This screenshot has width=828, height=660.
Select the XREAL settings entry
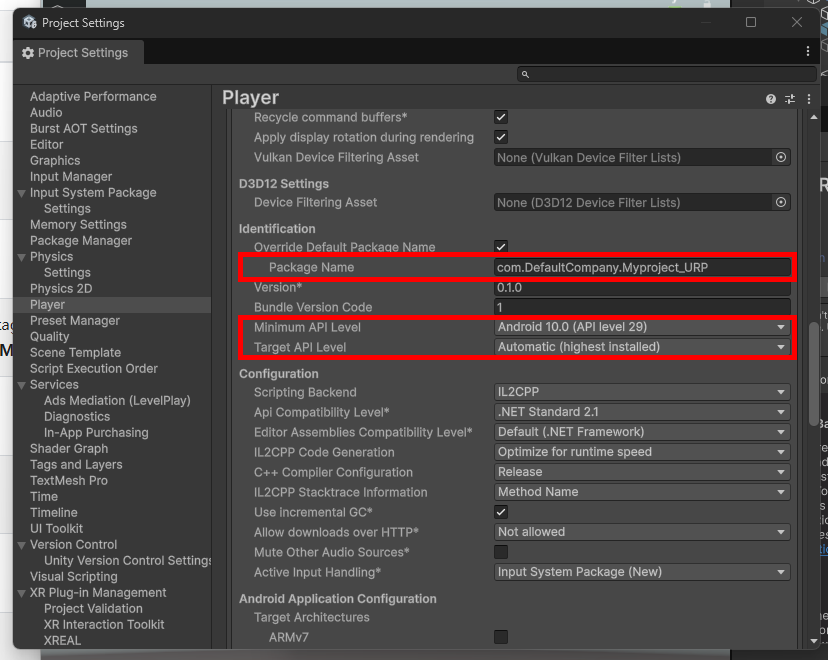tap(62, 640)
